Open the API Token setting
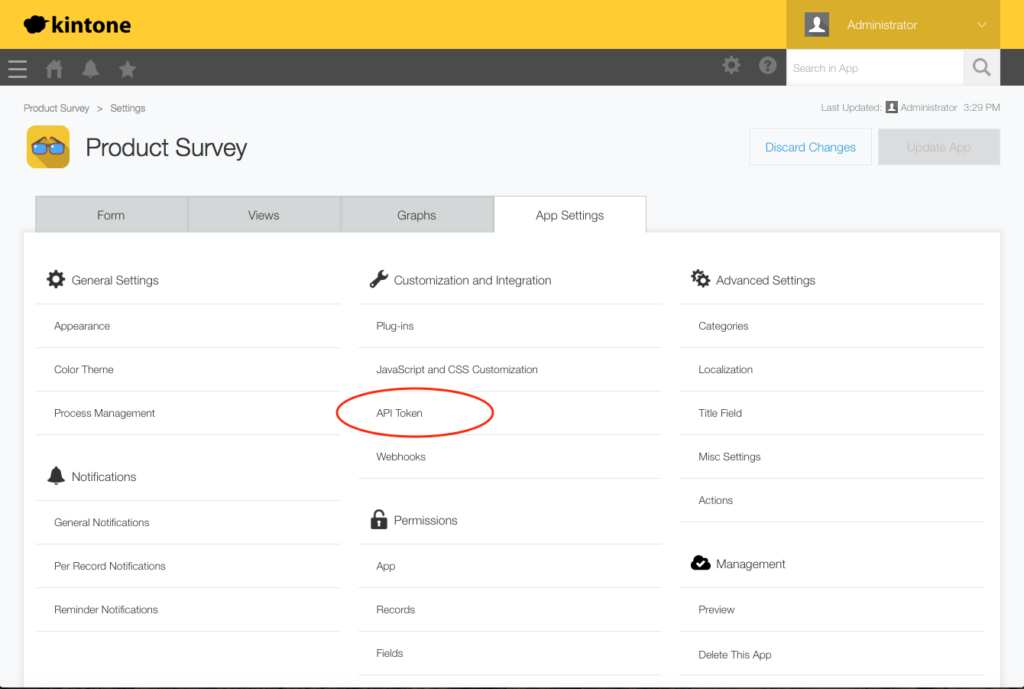Viewport: 1024px width, 689px height. tap(399, 413)
